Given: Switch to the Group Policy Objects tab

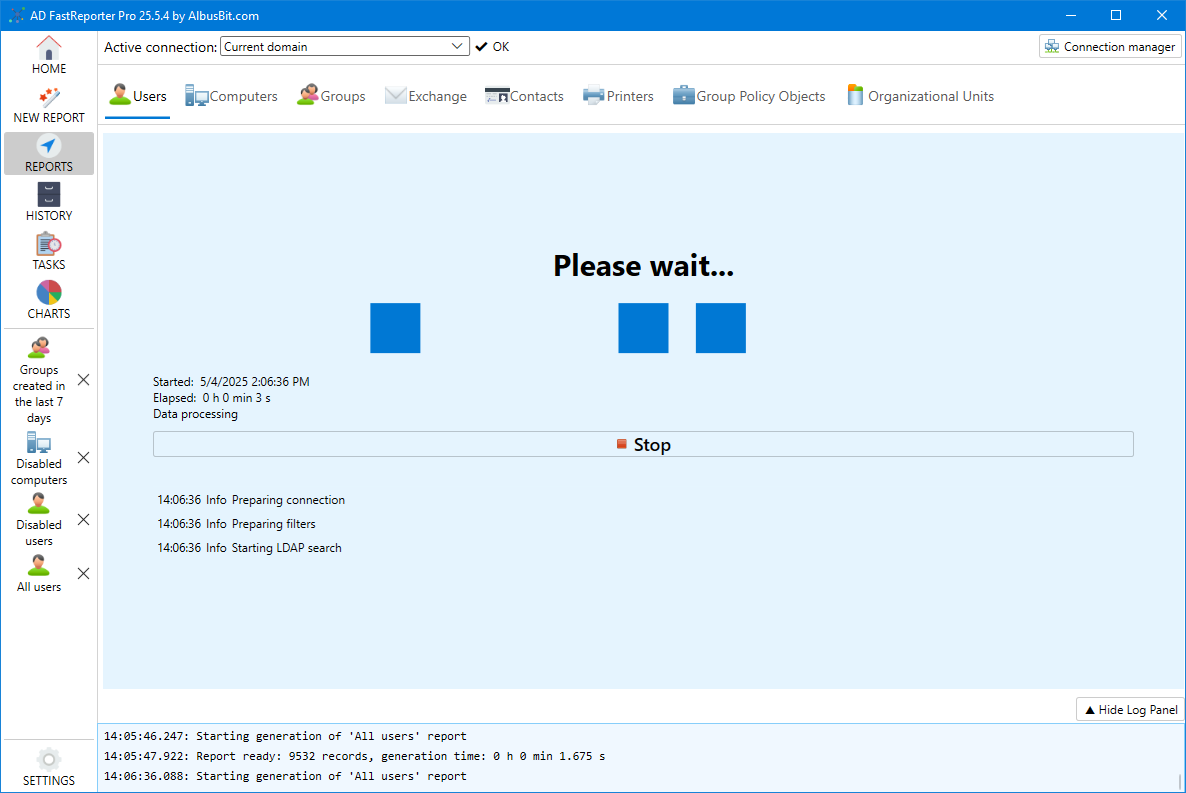Looking at the screenshot, I should click(749, 96).
